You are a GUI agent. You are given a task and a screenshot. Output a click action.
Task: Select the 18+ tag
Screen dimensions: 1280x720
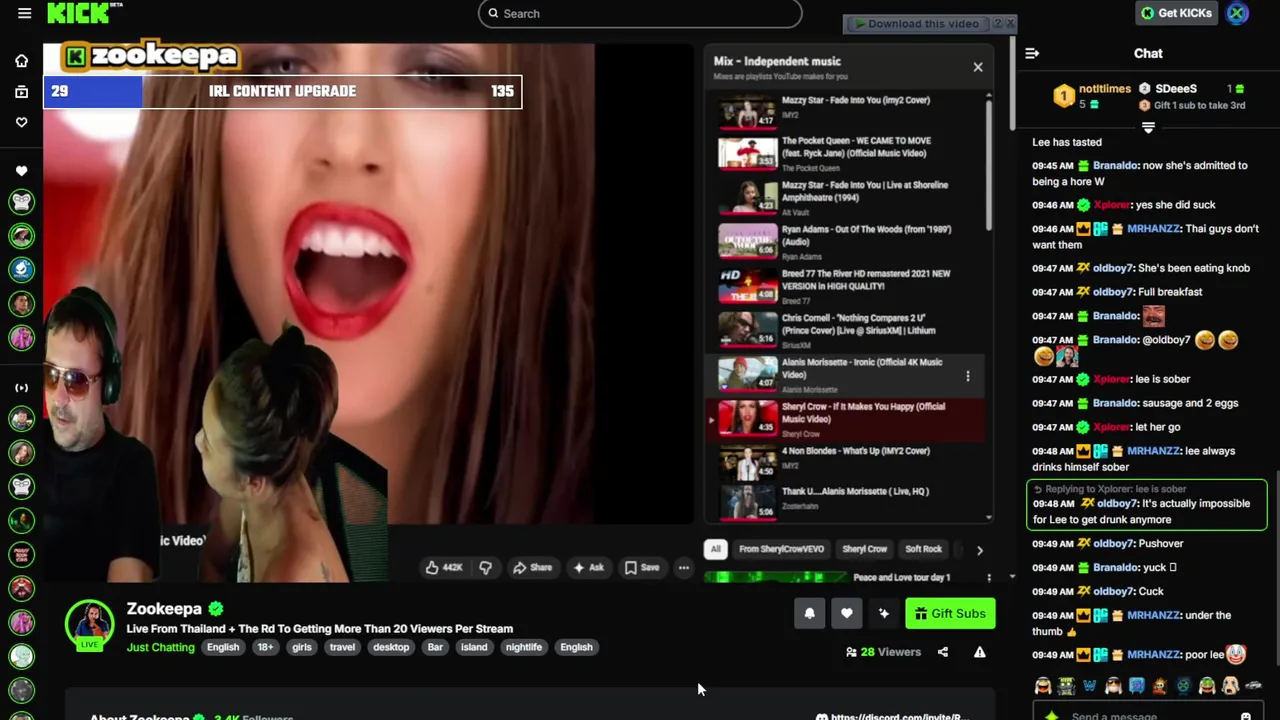pos(265,647)
